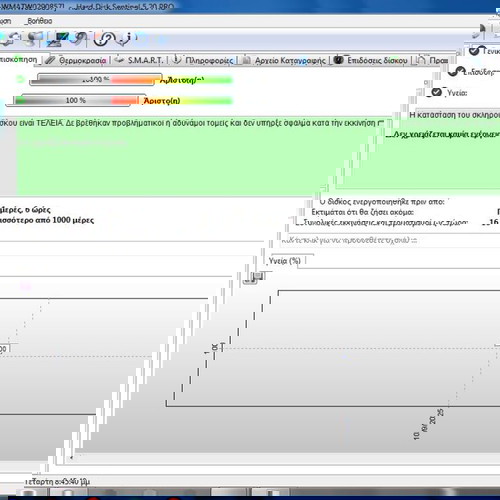
Task: Click the download arrow icon beside Πληροφορίες
Action: 177,60
